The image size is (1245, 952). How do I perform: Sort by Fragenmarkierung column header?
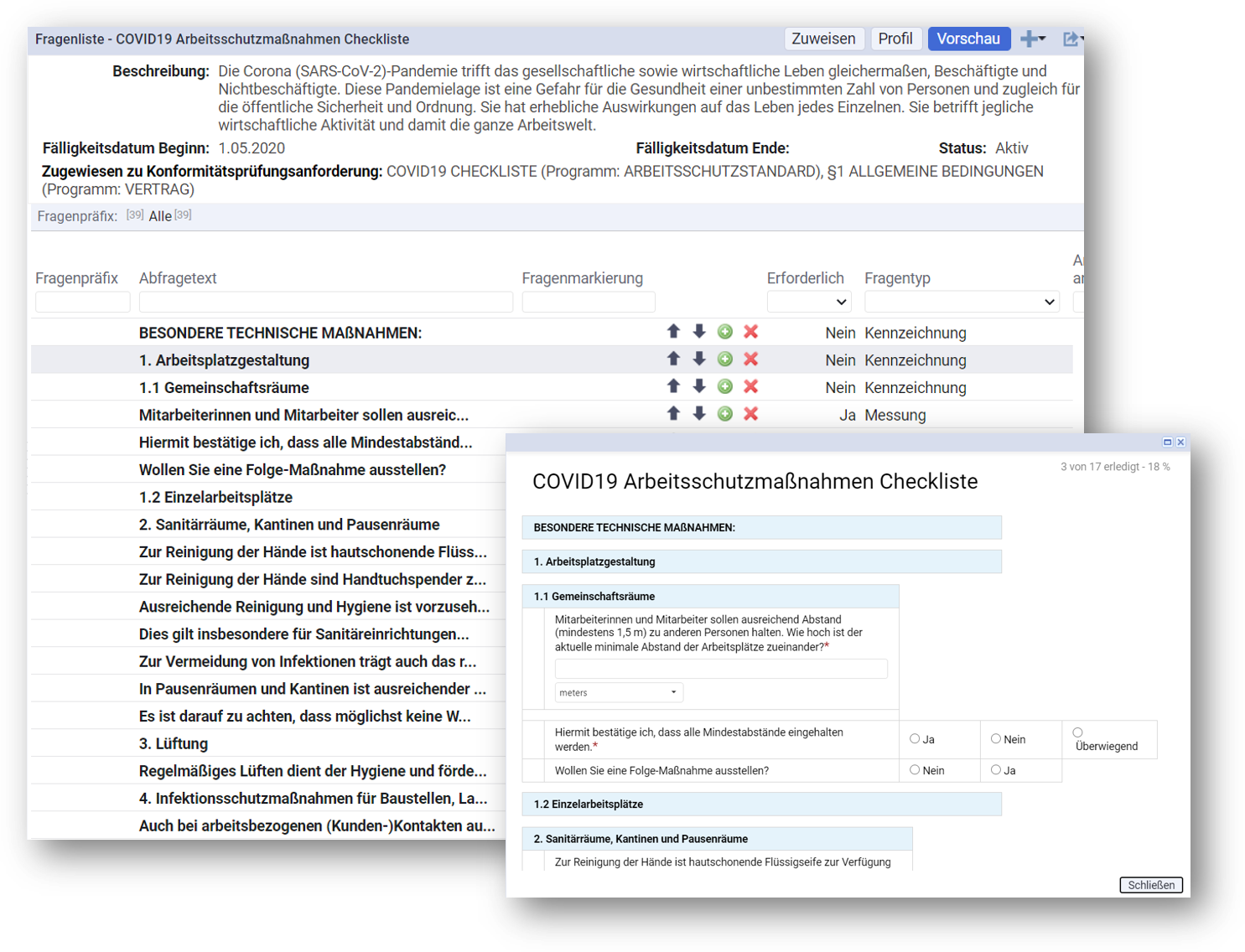click(x=582, y=278)
